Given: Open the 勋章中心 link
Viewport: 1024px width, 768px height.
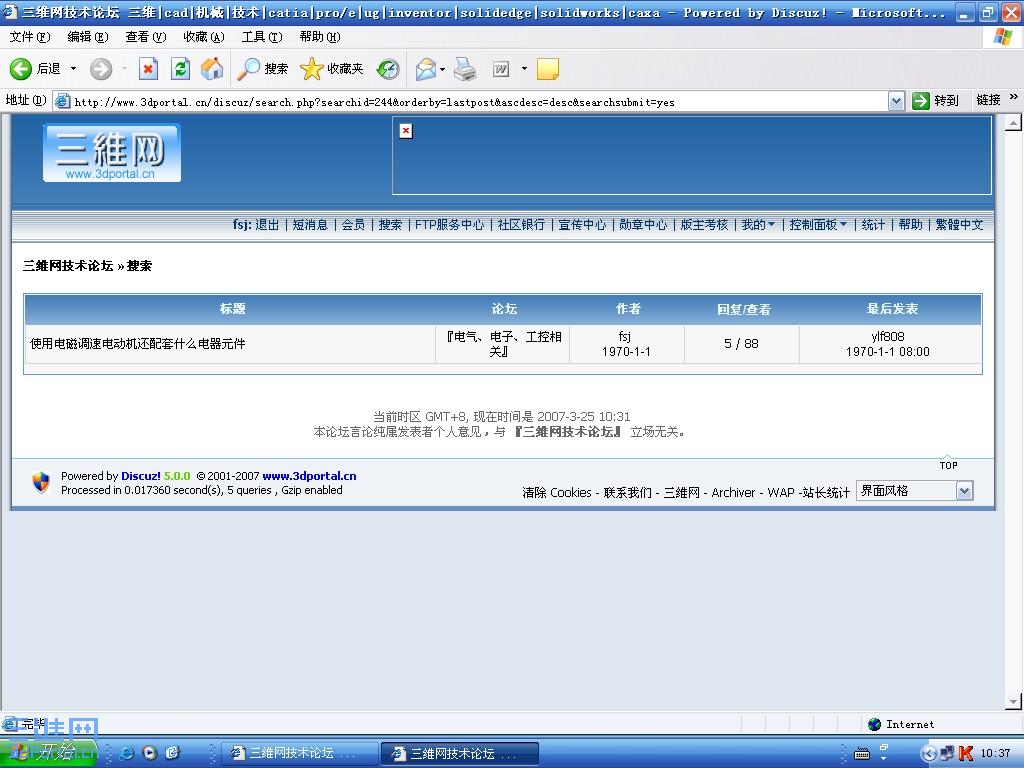Looking at the screenshot, I should point(643,225).
